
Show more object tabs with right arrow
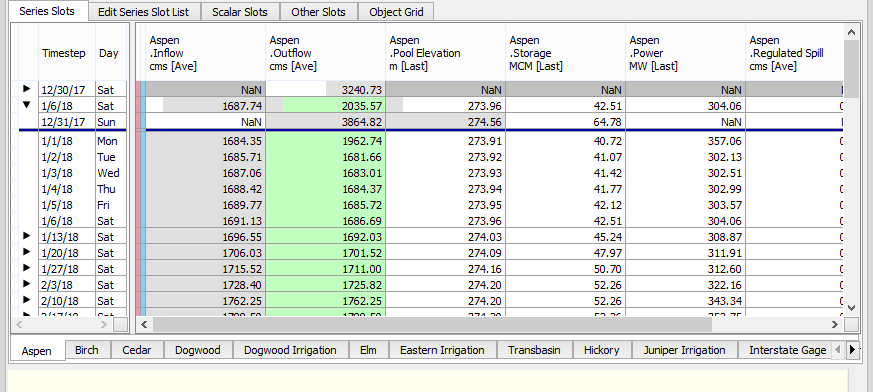(x=852, y=350)
